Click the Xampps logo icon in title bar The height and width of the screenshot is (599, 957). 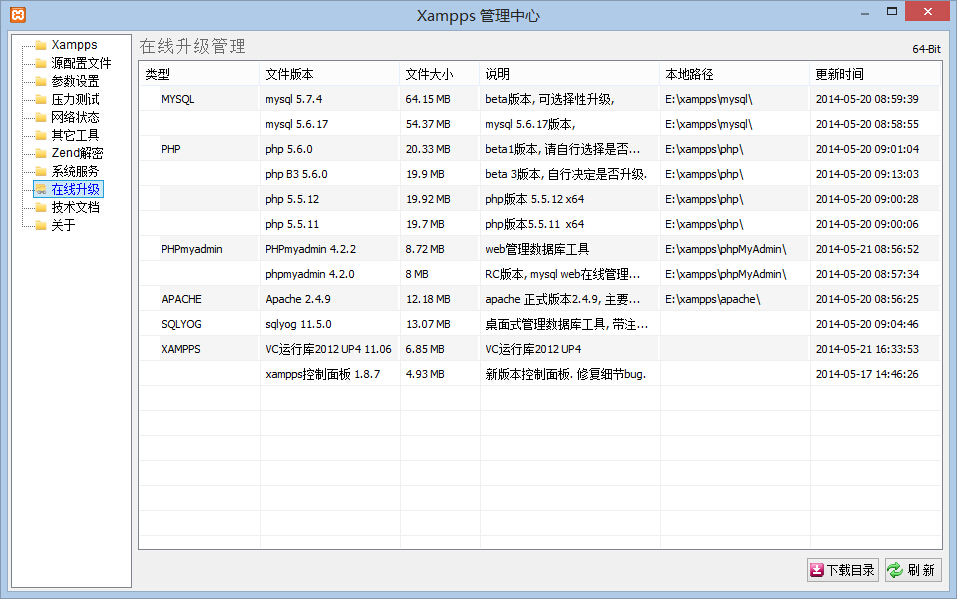tap(18, 15)
